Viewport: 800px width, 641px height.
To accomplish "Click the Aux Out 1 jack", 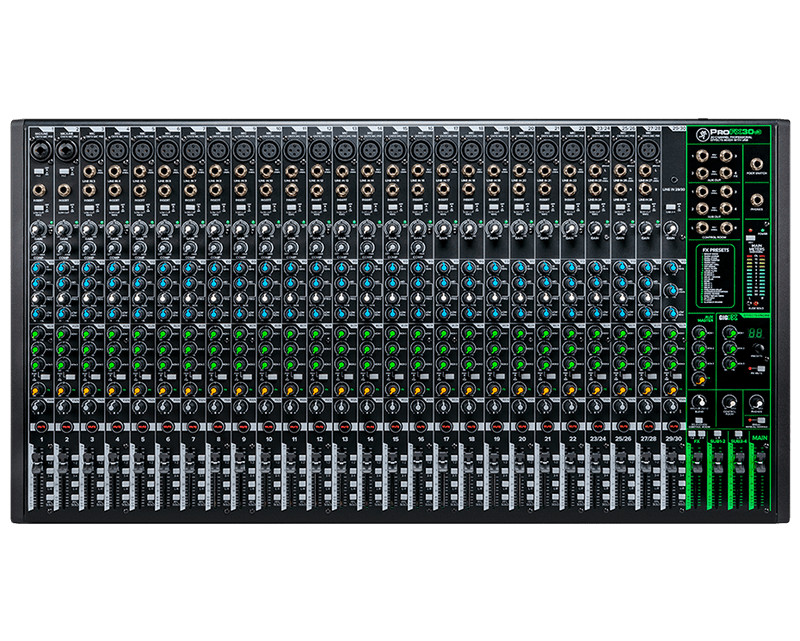I will point(702,156).
